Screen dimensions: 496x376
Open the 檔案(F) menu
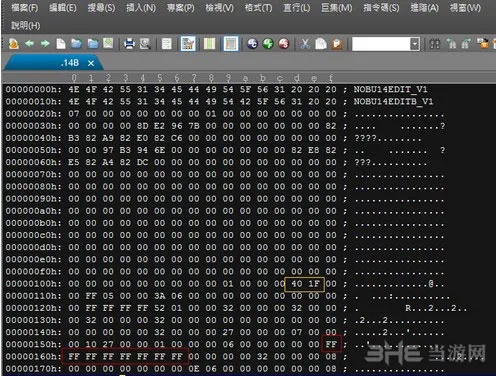tap(24, 8)
